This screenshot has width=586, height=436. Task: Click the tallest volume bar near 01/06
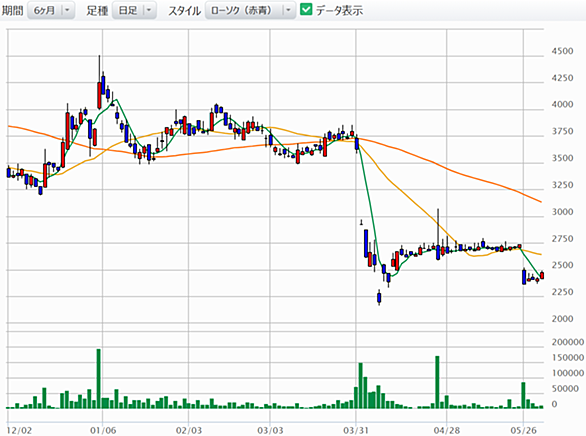pos(99,378)
